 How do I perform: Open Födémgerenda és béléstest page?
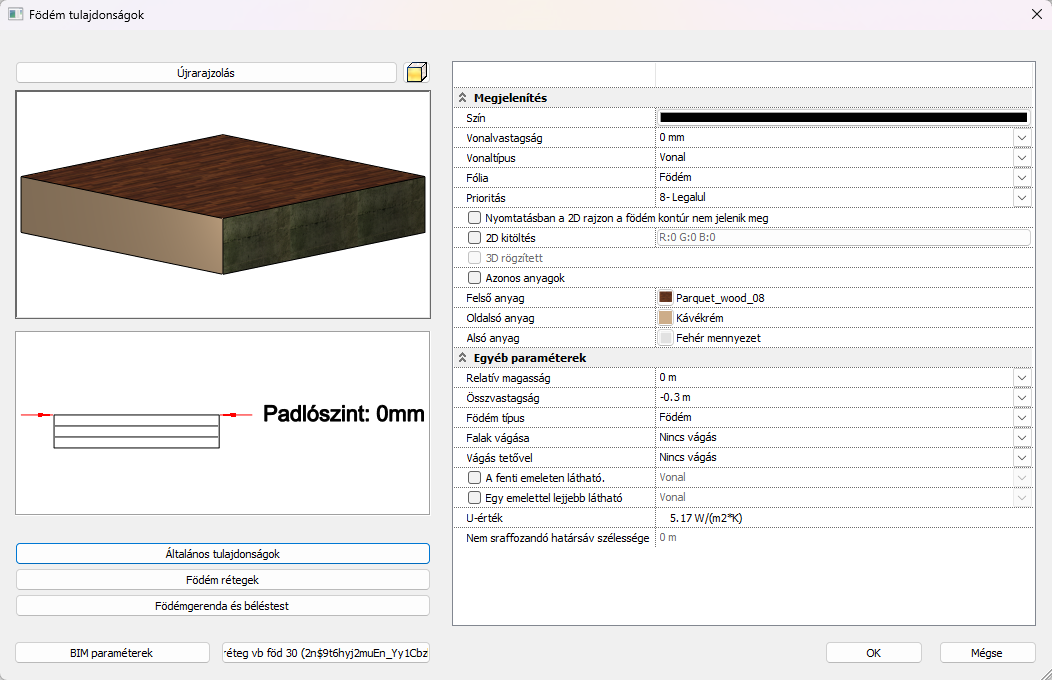point(223,606)
